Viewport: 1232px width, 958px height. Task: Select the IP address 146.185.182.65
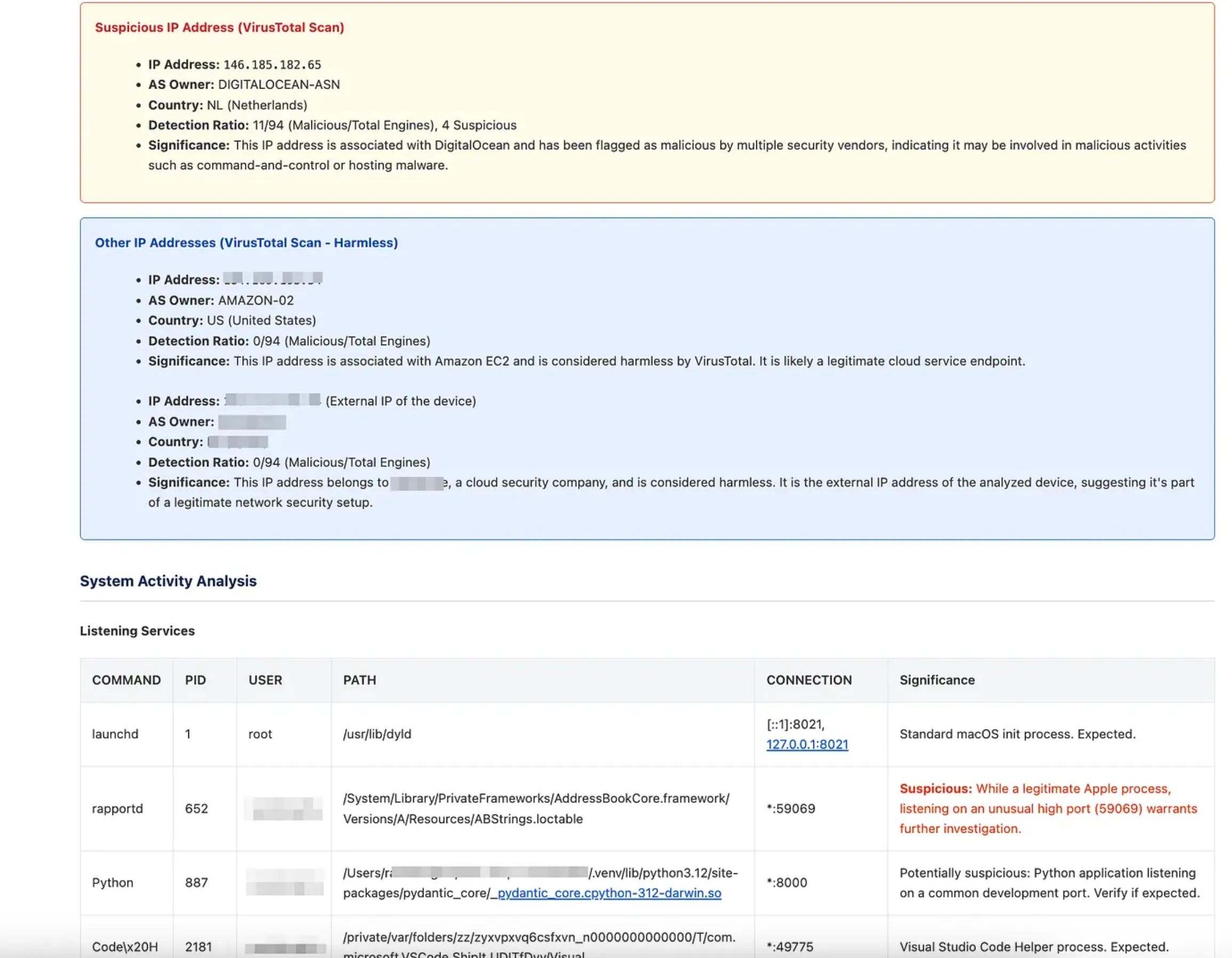(x=272, y=65)
